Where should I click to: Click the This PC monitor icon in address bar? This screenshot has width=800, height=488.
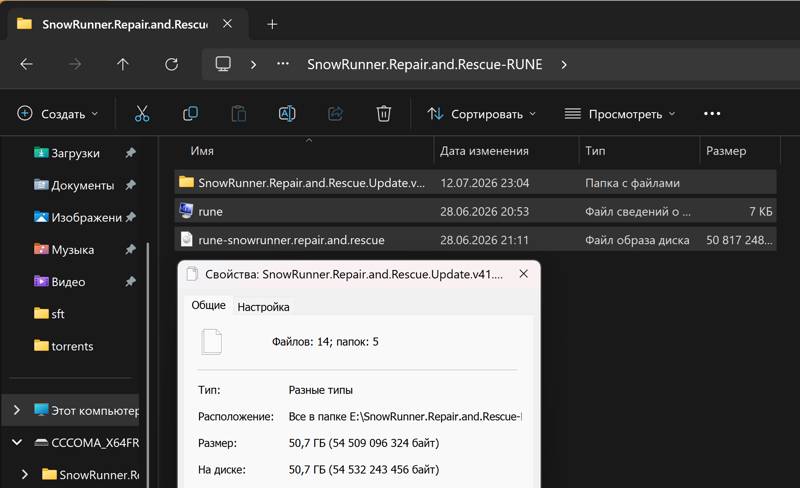point(223,64)
